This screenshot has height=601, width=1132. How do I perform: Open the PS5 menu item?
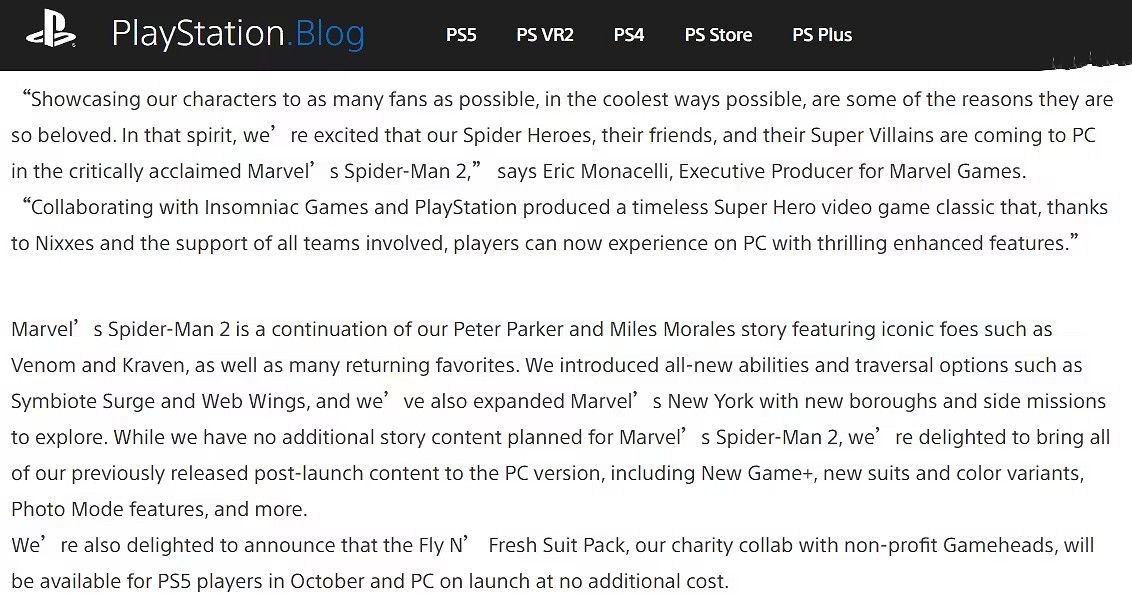(461, 35)
